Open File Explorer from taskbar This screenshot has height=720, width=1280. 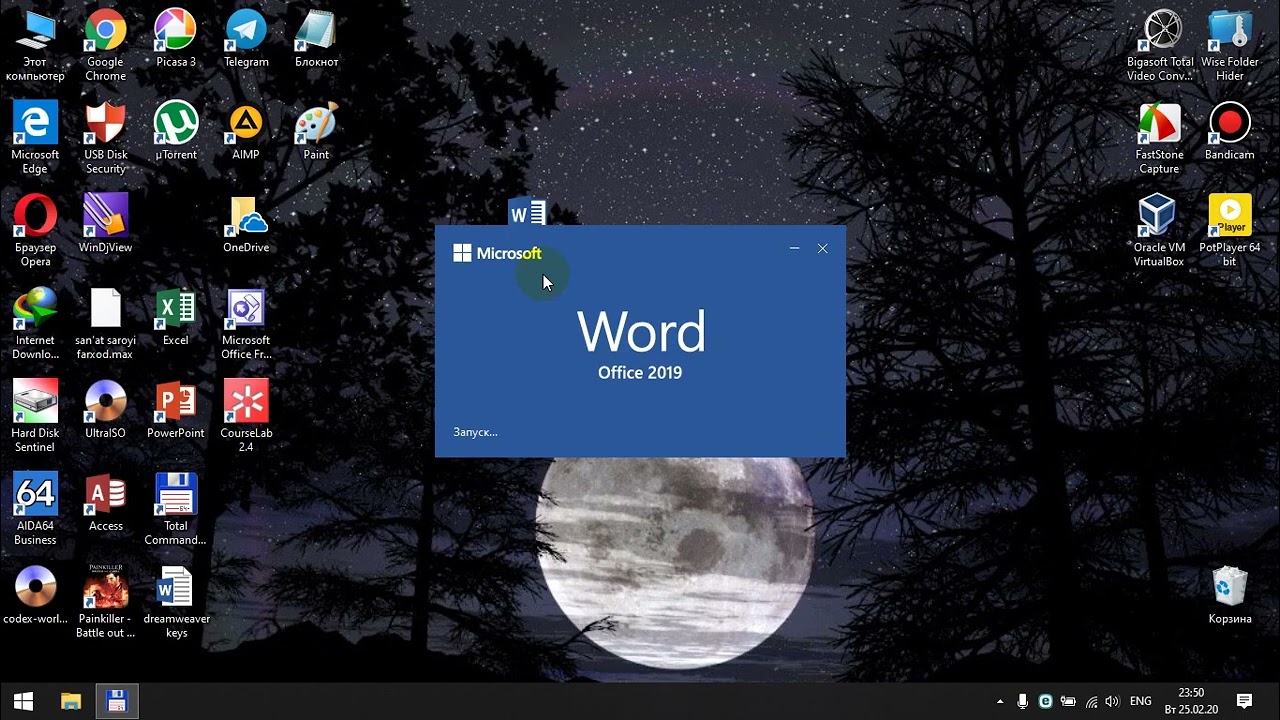(70, 701)
